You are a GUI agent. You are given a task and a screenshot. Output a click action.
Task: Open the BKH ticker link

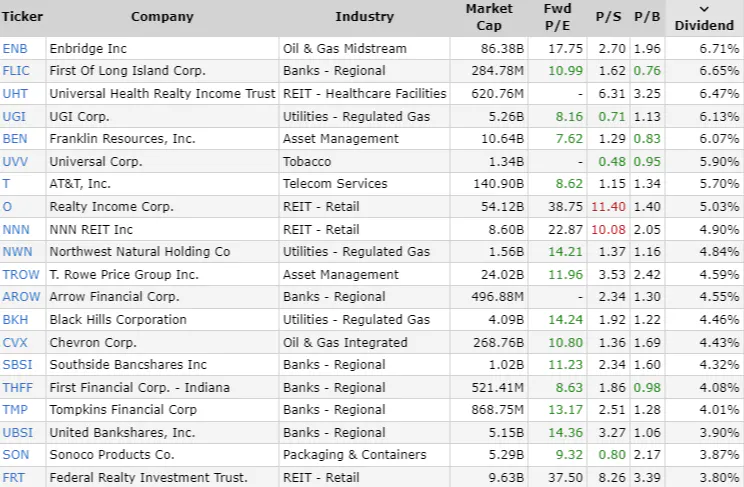pos(15,319)
